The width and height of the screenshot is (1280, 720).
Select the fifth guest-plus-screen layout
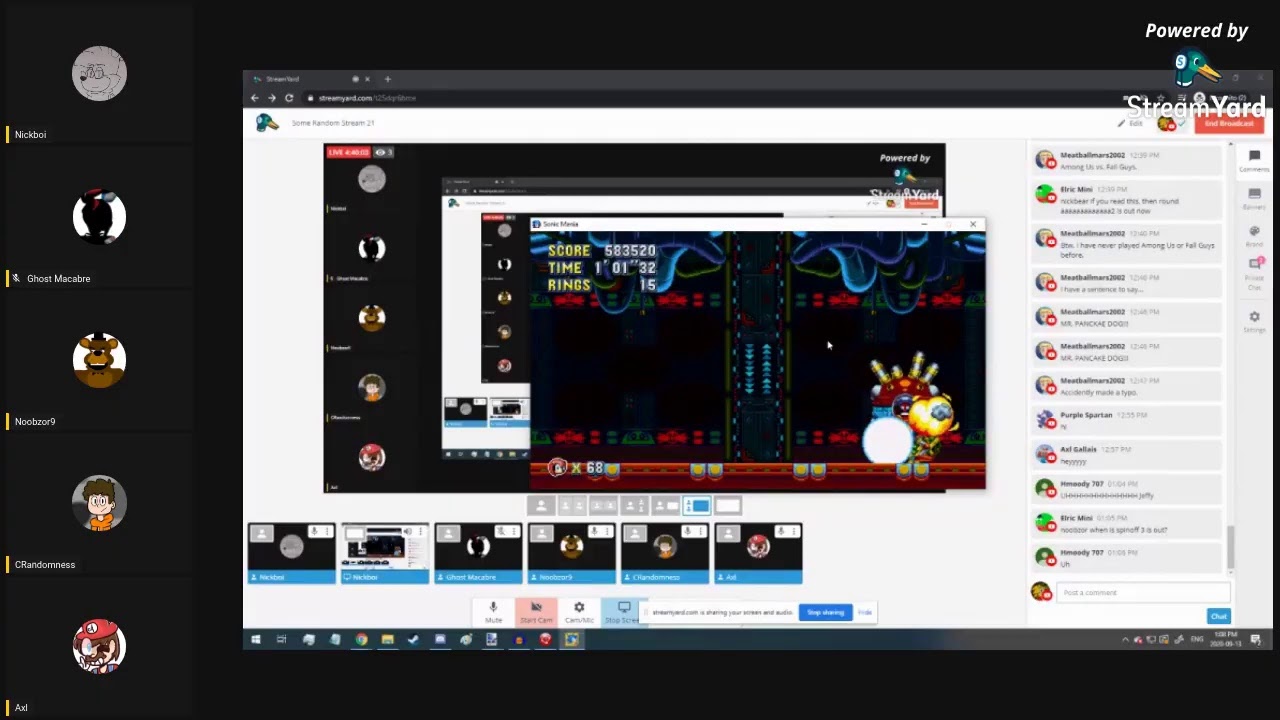tap(665, 506)
